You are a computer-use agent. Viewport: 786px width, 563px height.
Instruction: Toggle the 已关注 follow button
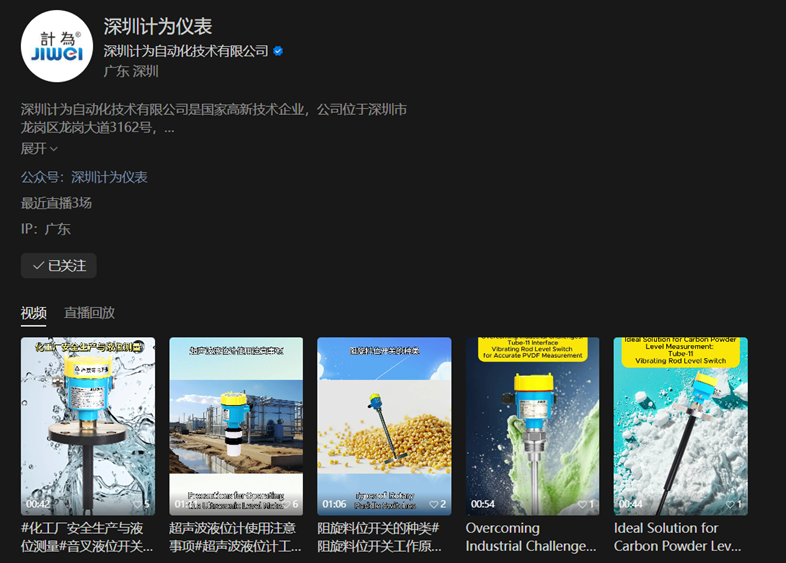coord(59,266)
